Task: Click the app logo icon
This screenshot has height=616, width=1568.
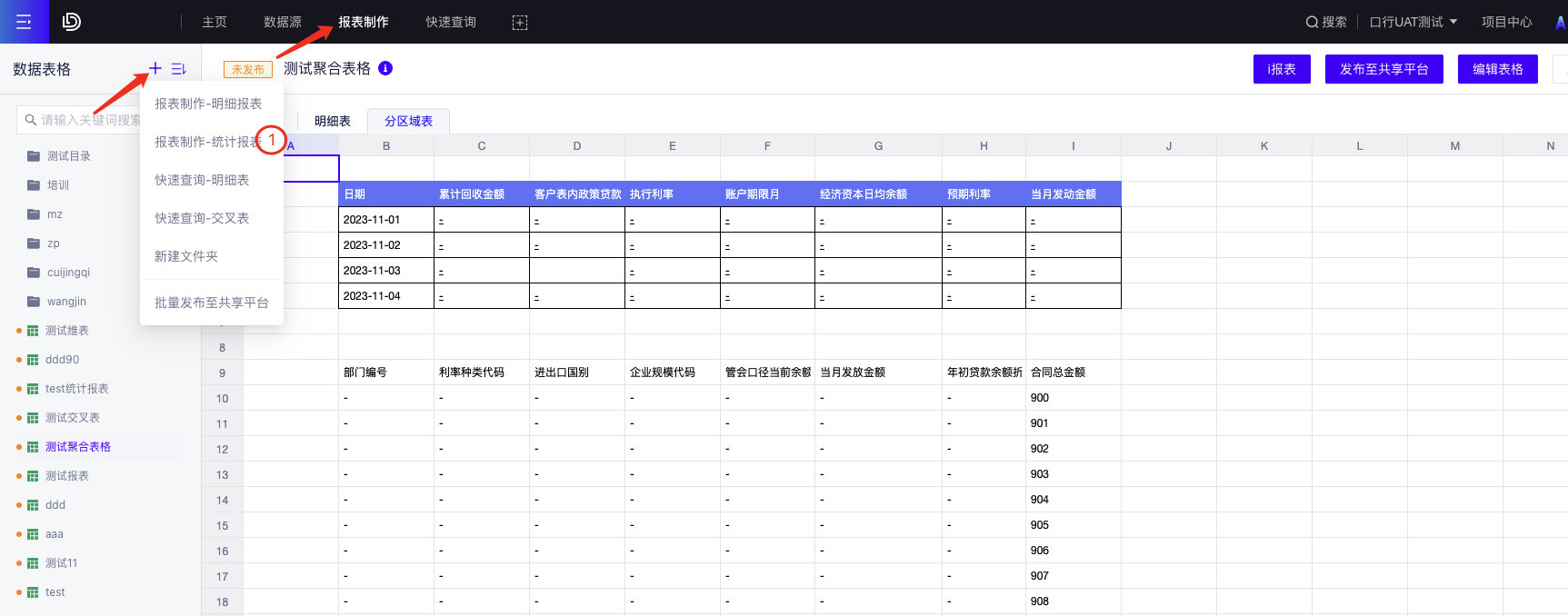Action: click(x=72, y=22)
